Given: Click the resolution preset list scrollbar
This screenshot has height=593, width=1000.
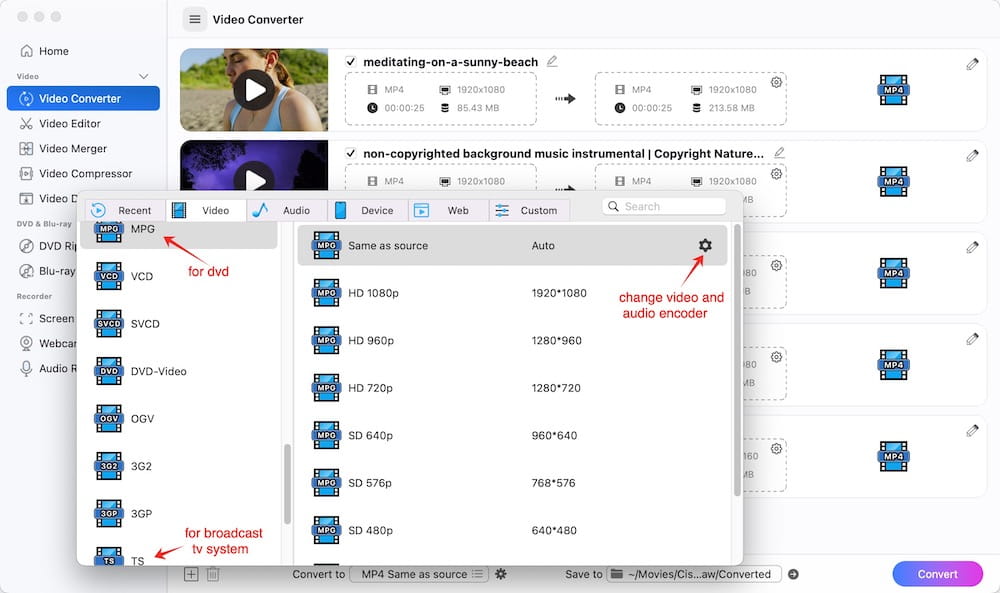Looking at the screenshot, I should click(x=737, y=360).
